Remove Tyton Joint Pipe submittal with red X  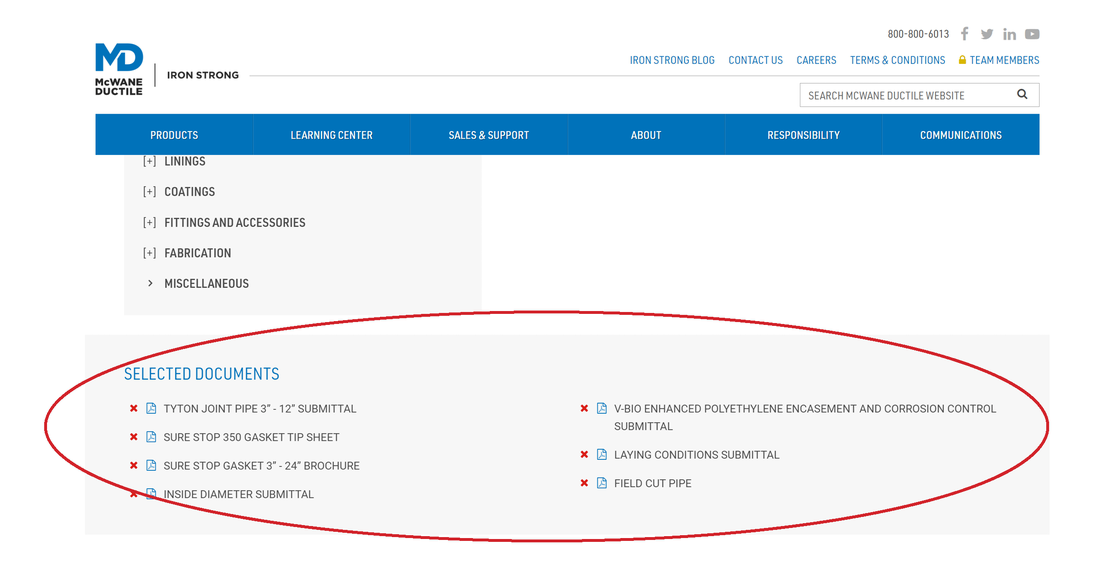click(133, 408)
